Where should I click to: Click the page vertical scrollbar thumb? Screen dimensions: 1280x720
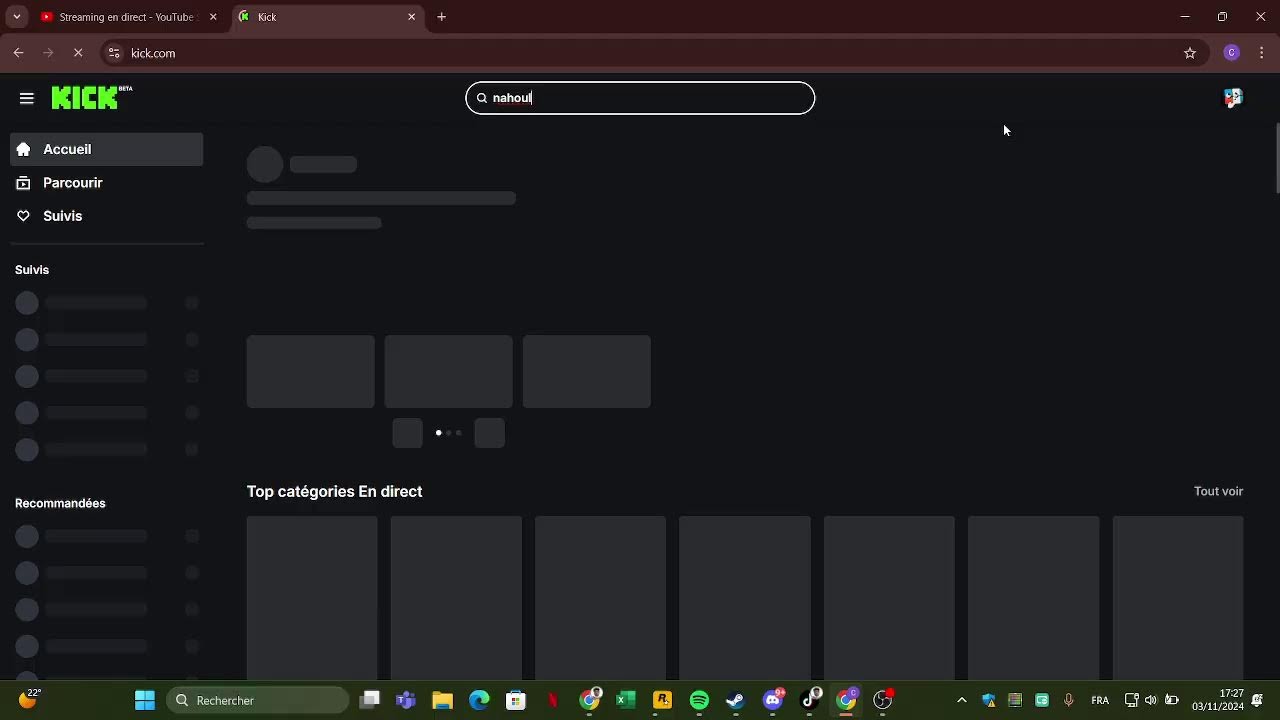tap(1277, 158)
